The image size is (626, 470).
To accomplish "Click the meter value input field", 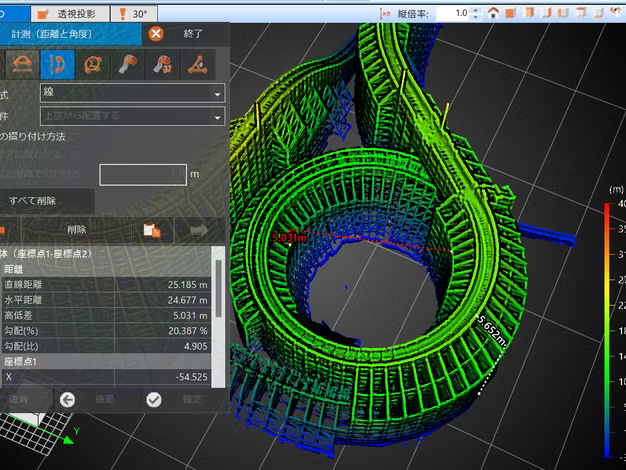I will 142,174.
